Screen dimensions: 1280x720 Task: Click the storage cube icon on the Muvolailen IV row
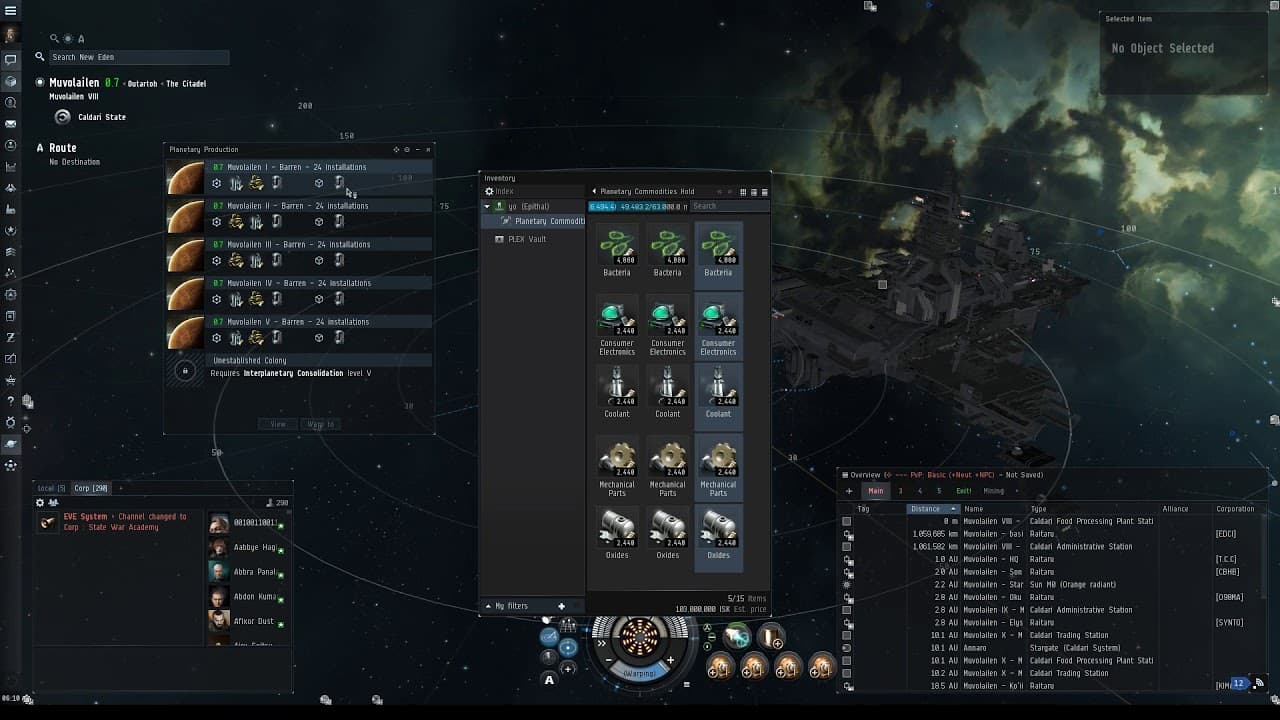click(x=319, y=299)
